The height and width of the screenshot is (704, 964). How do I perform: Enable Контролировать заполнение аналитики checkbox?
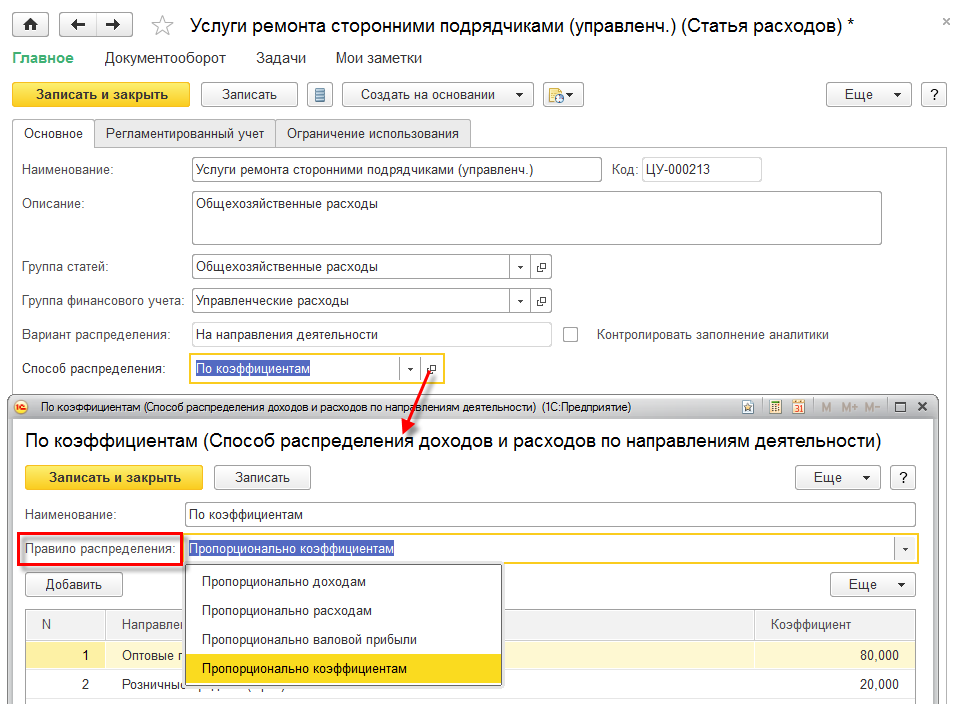pyautogui.click(x=571, y=335)
